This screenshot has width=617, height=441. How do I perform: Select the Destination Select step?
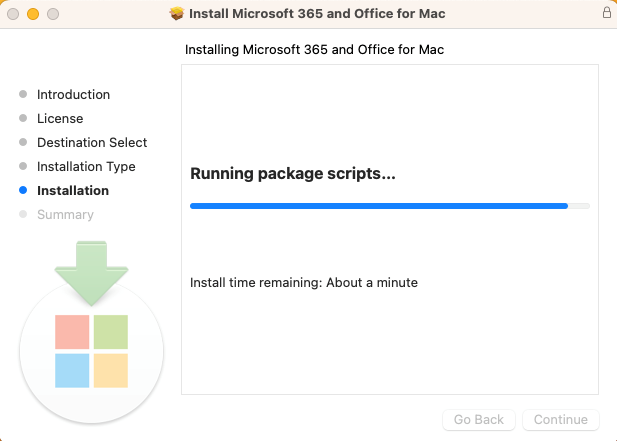[92, 142]
